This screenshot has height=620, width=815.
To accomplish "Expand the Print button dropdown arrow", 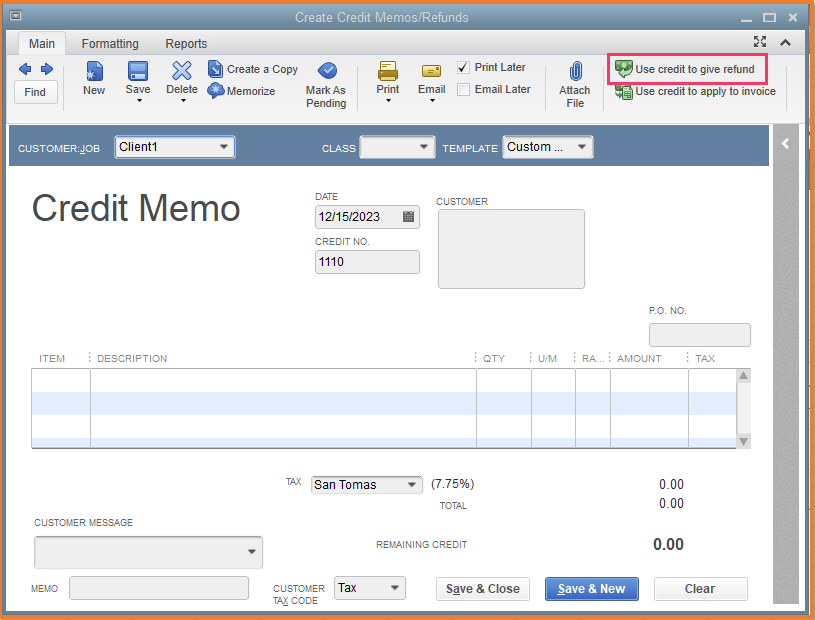I will tap(388, 101).
